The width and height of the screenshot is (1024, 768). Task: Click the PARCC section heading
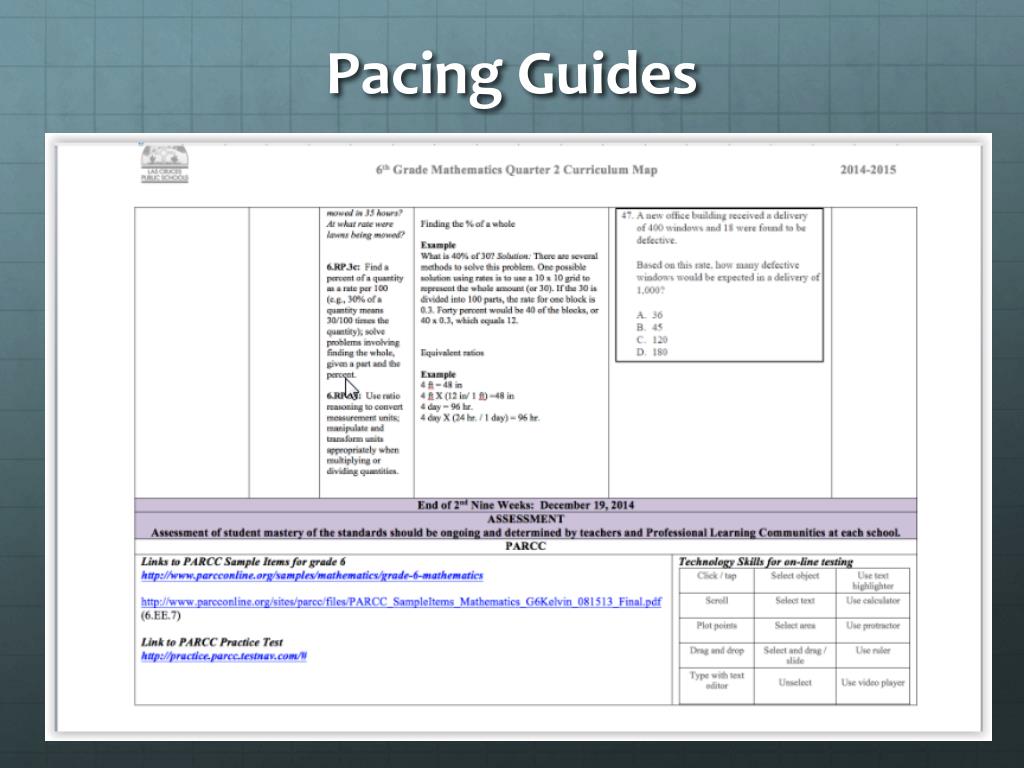[x=526, y=546]
